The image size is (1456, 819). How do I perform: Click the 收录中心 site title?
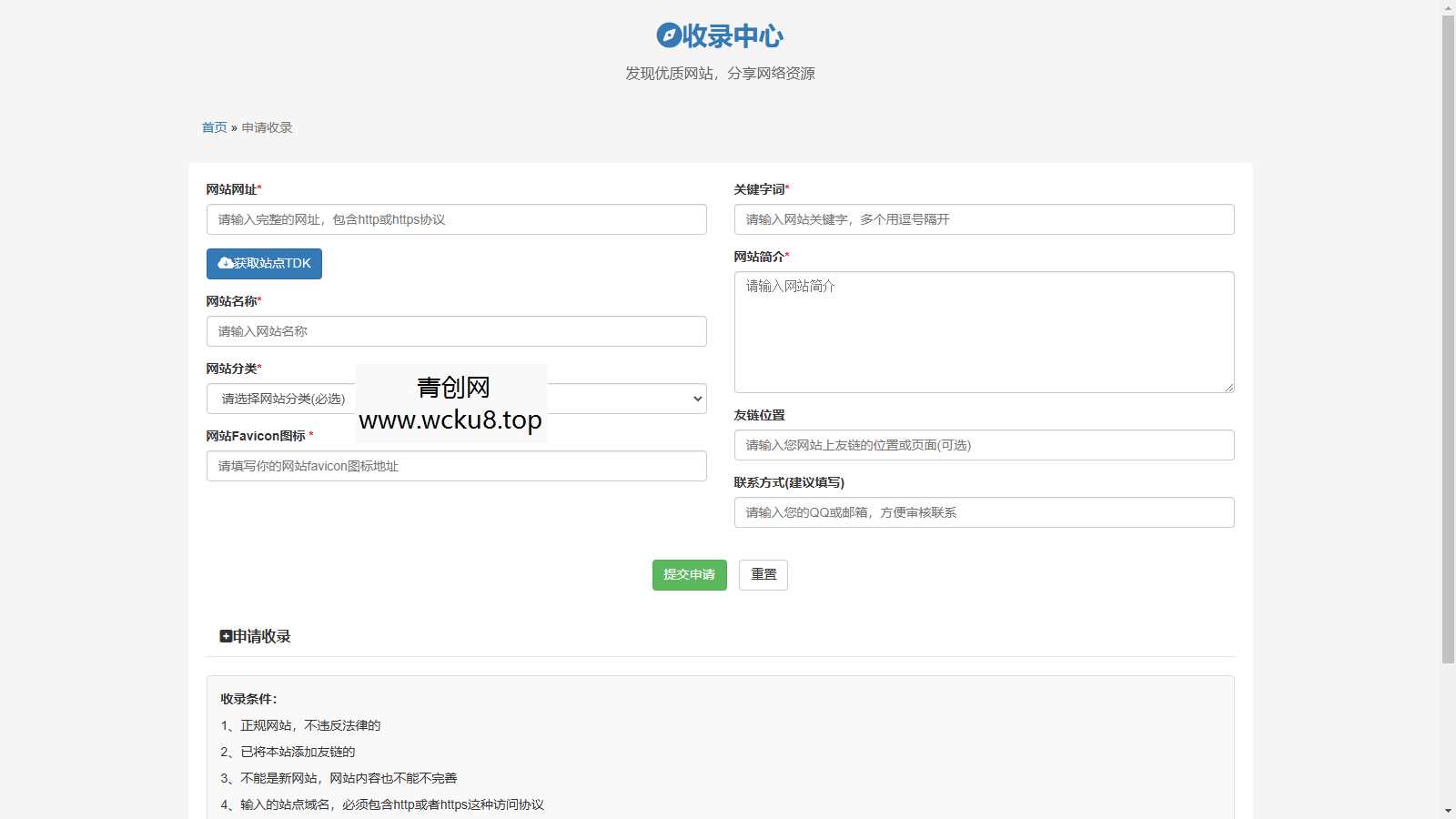point(733,36)
